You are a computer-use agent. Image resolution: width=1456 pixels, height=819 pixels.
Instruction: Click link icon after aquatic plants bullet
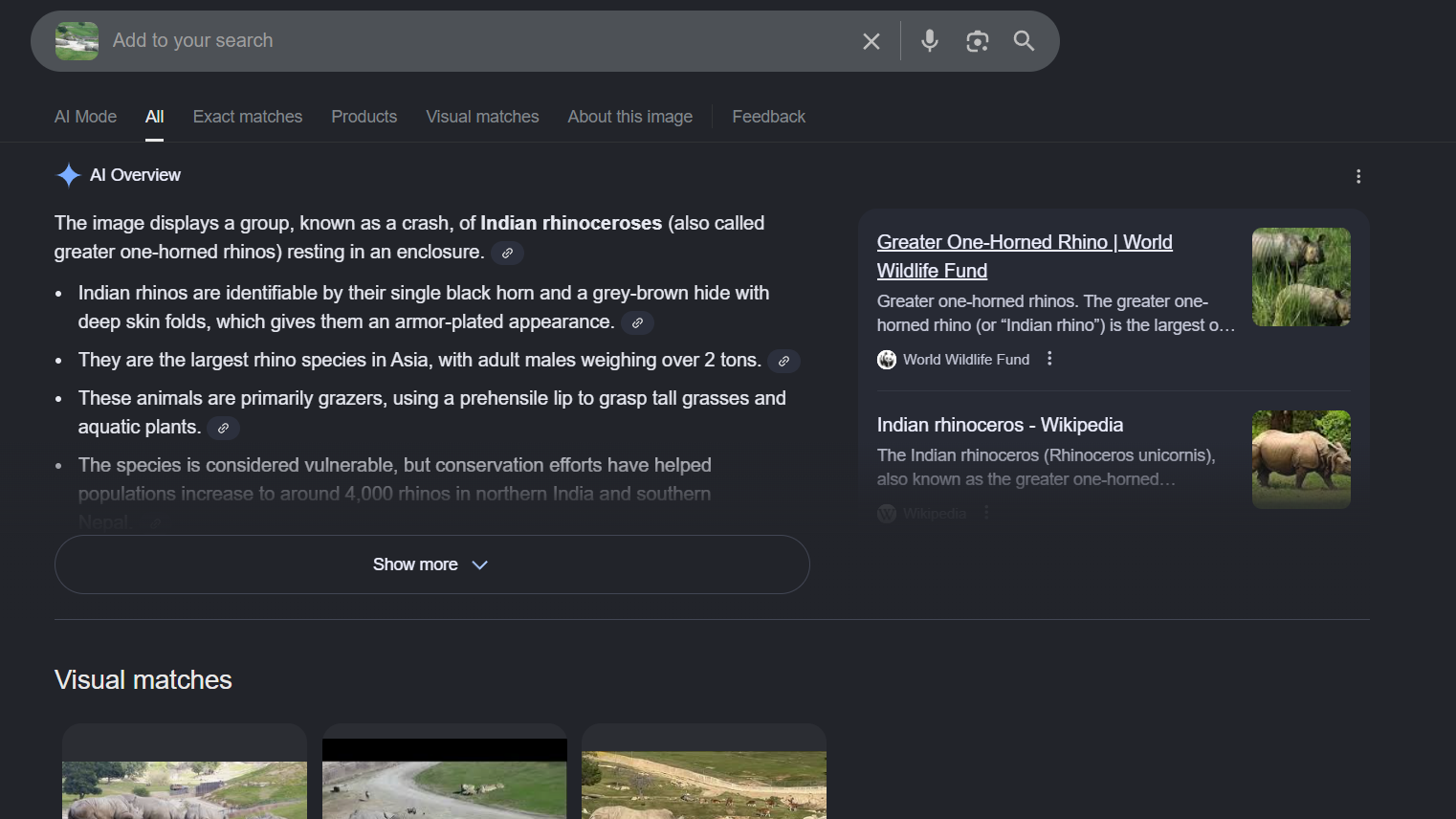click(223, 429)
